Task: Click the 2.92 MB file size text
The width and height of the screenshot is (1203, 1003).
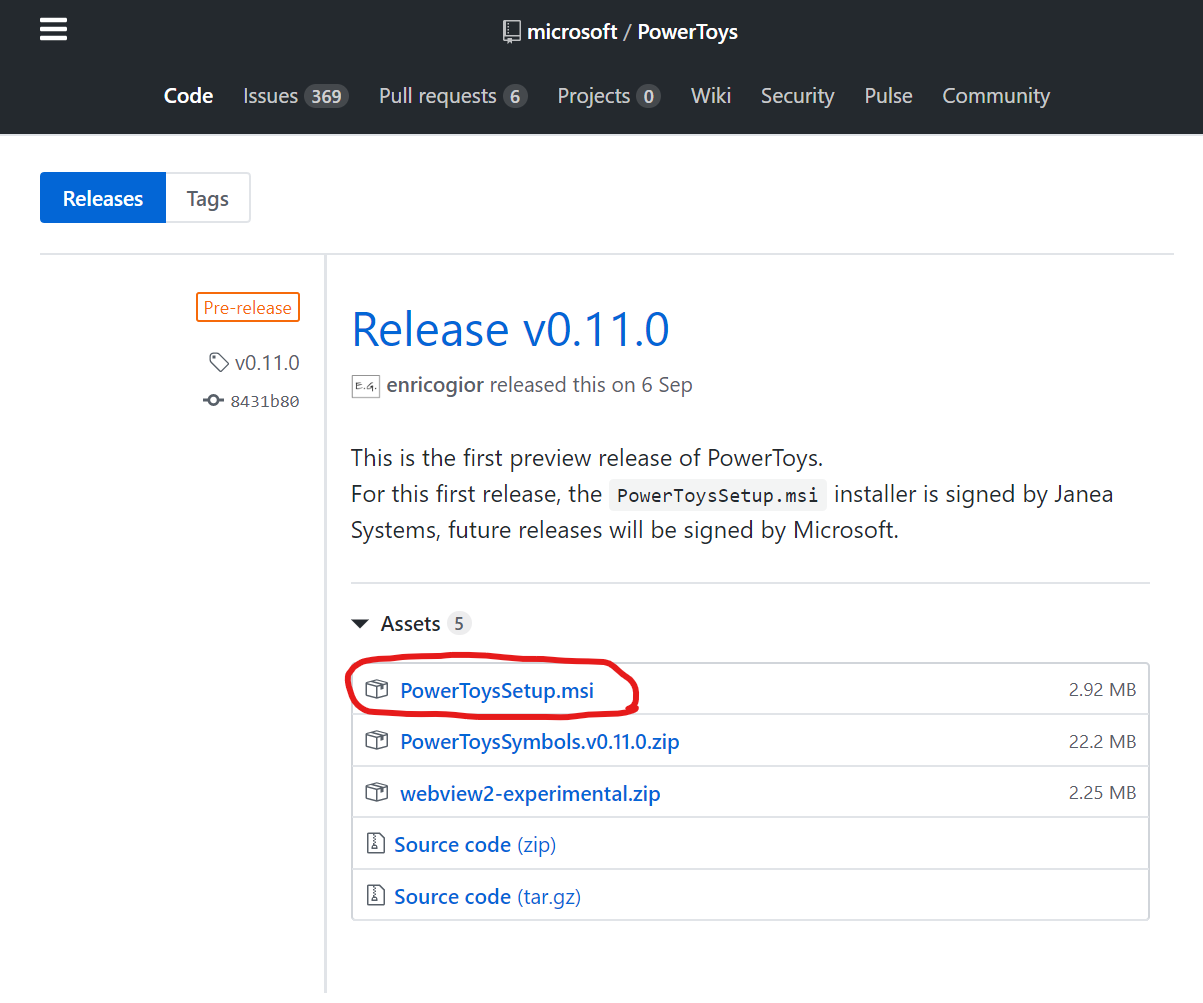Action: click(1102, 690)
